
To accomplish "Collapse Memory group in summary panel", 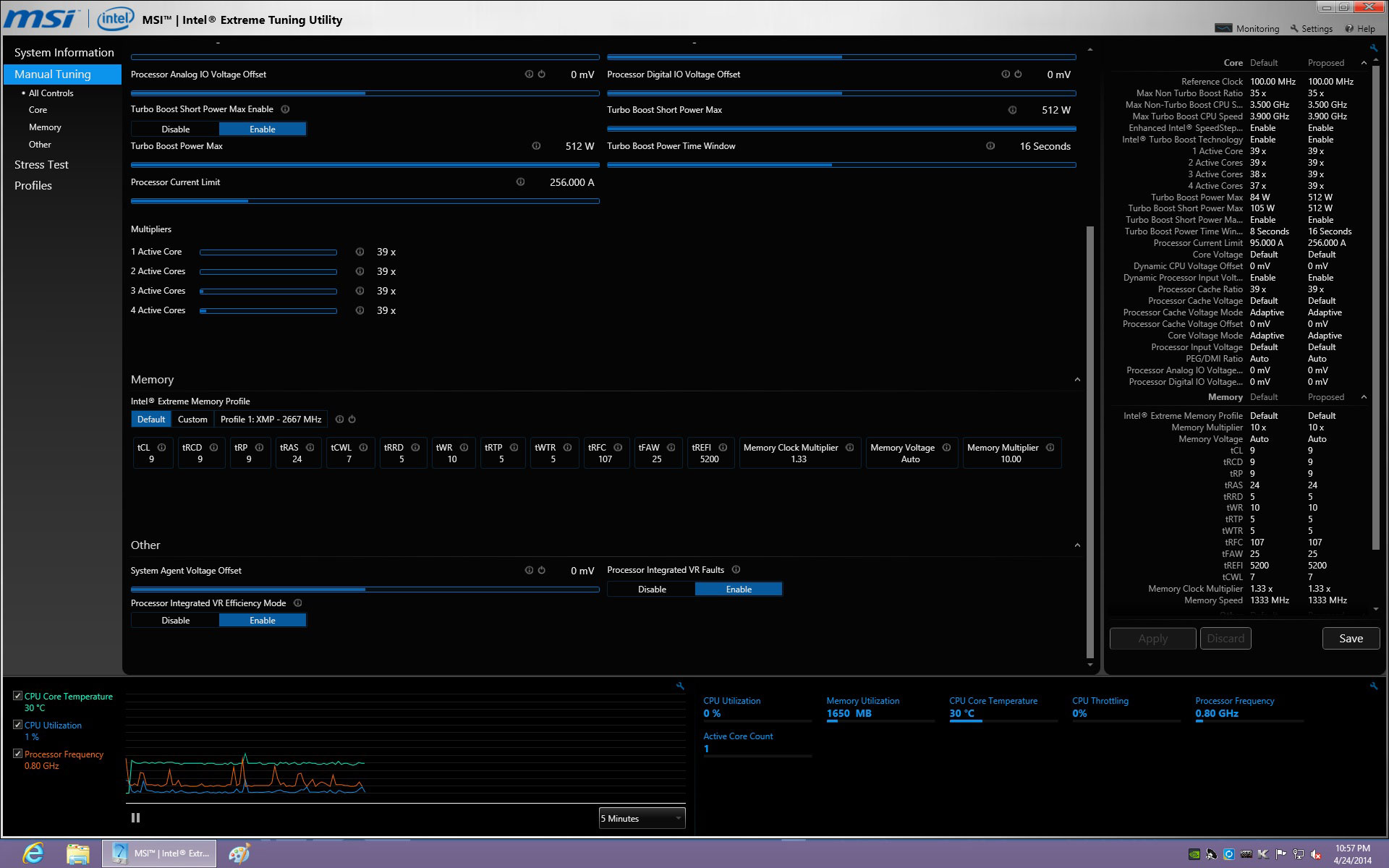I will coord(1364,397).
